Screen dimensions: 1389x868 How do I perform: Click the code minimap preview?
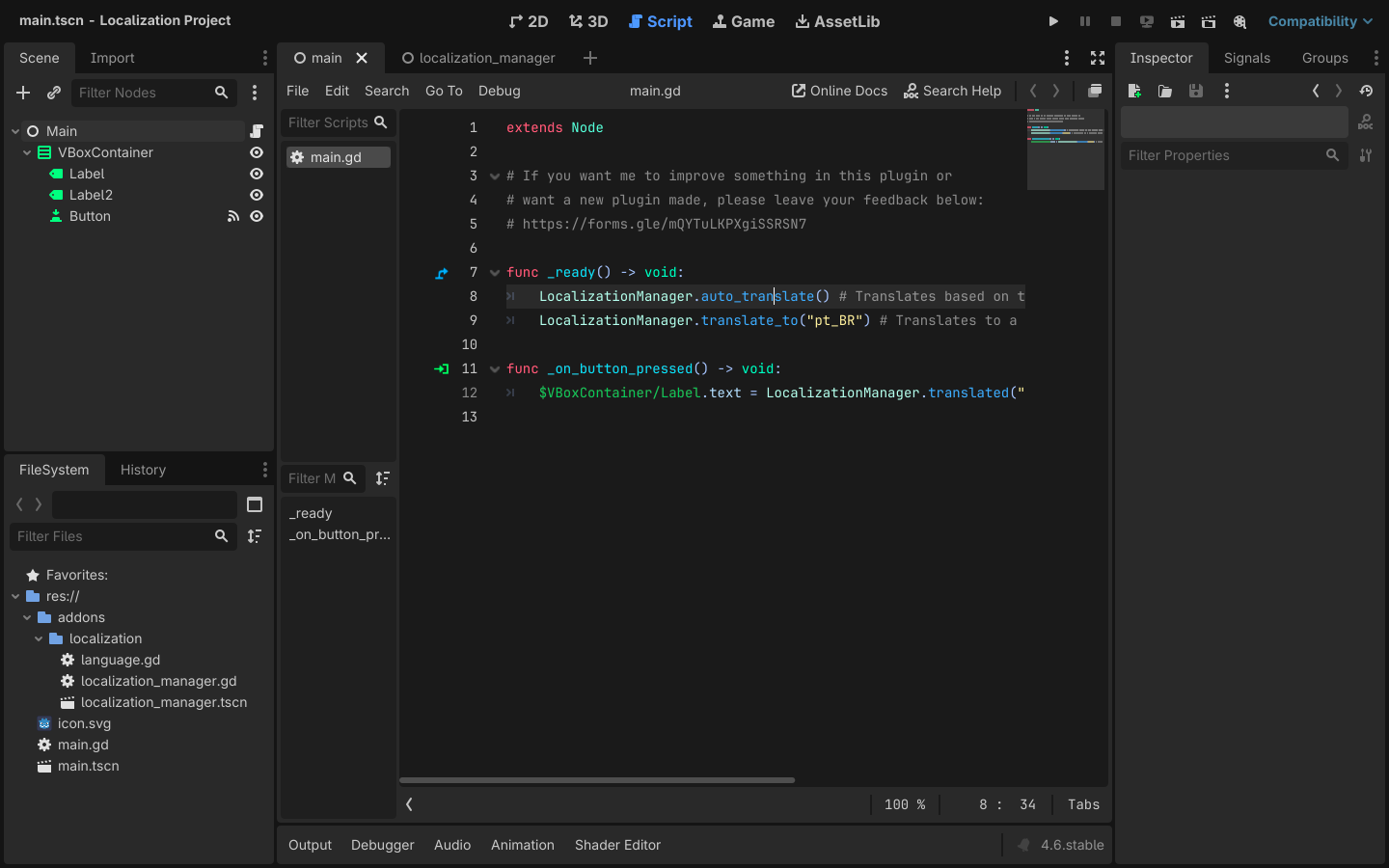1066,149
